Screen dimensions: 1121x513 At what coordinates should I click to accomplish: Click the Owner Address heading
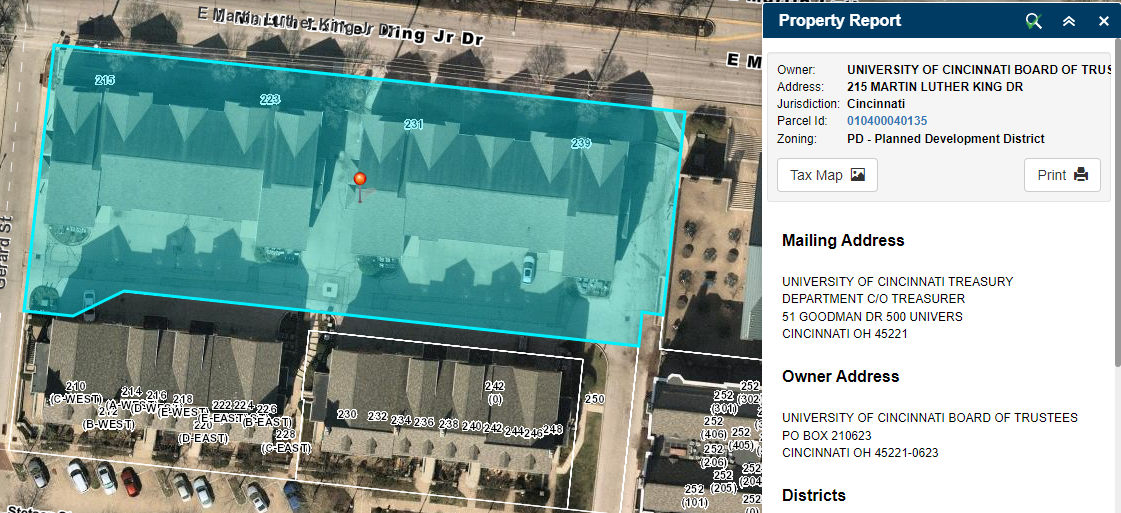[840, 376]
